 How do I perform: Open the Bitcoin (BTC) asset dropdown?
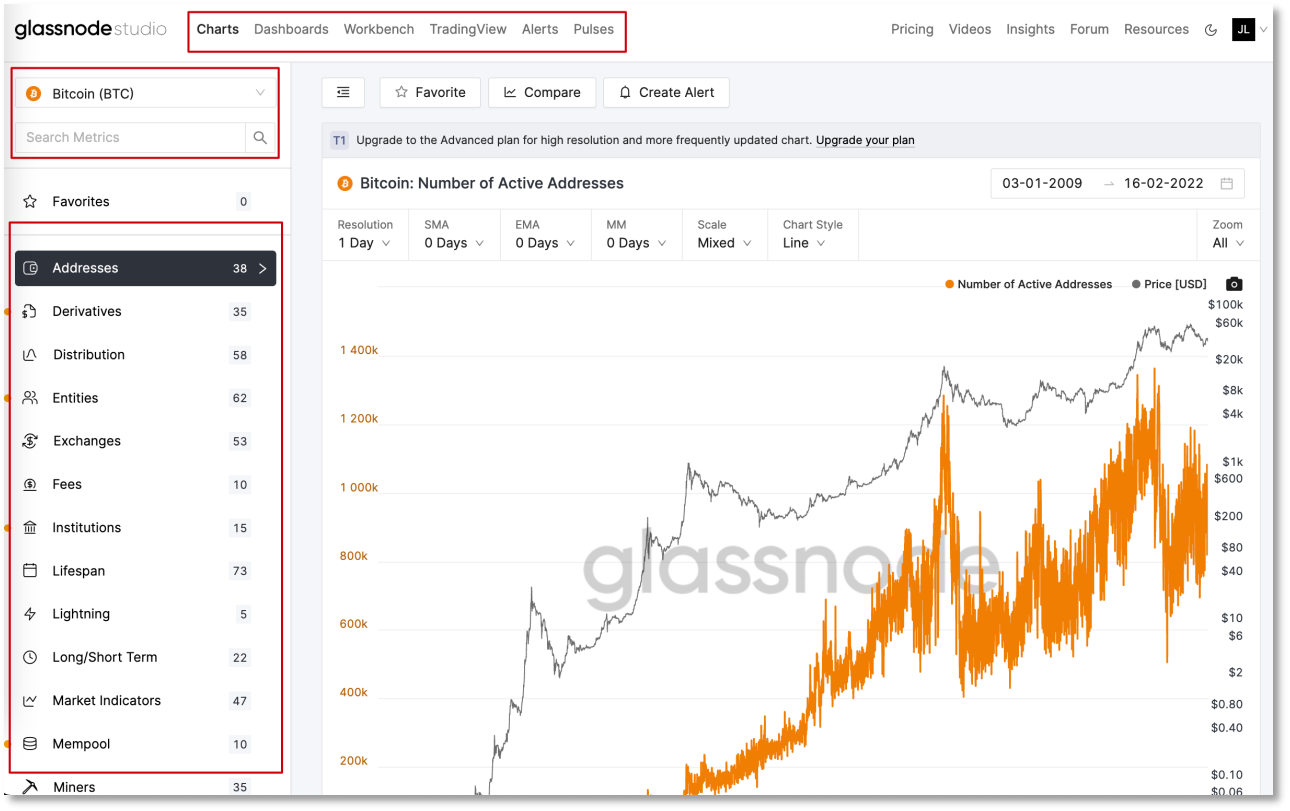point(145,93)
